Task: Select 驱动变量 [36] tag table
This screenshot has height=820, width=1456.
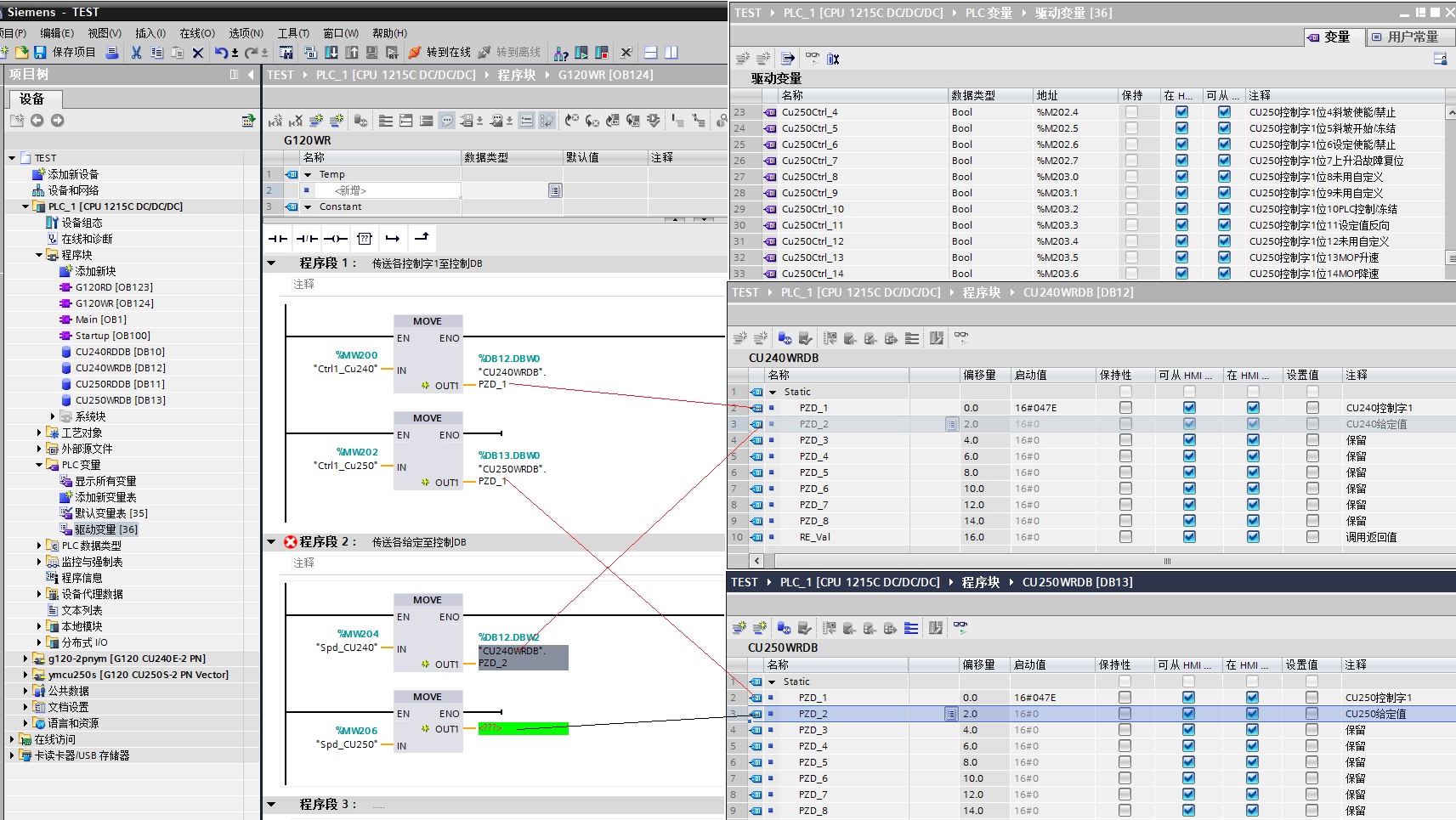Action: point(106,529)
